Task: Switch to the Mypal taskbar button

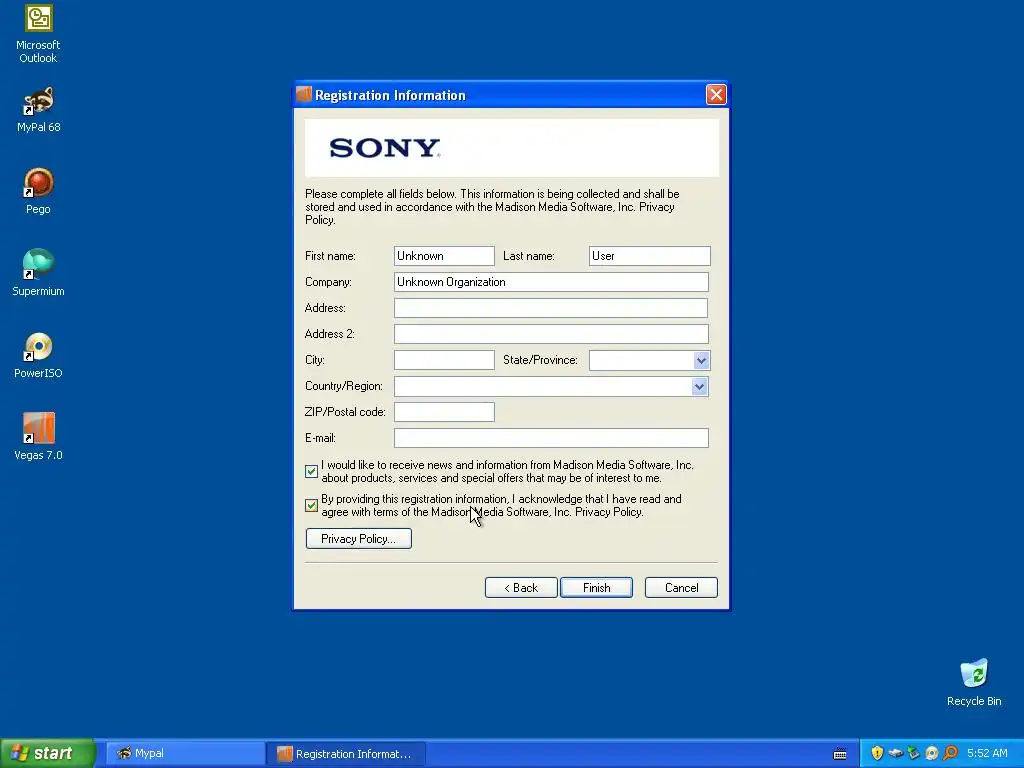Action: tap(185, 754)
